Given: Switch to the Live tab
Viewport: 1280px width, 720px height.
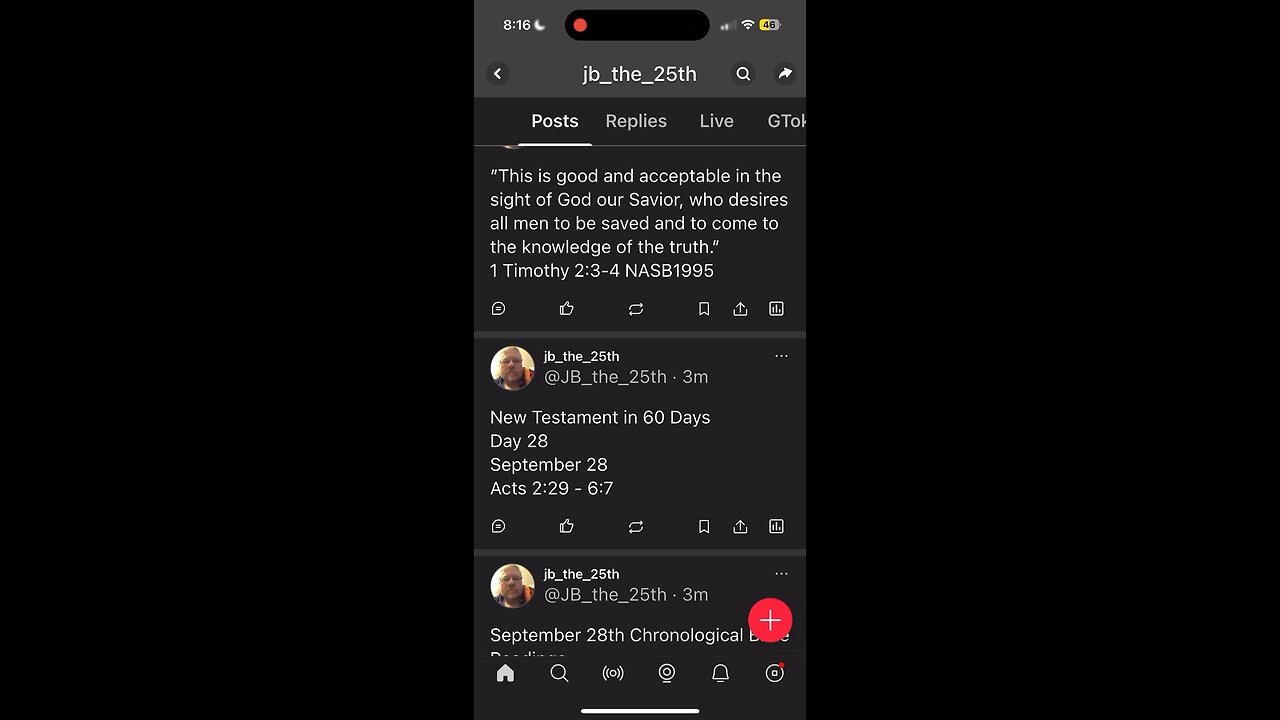Looking at the screenshot, I should 717,121.
